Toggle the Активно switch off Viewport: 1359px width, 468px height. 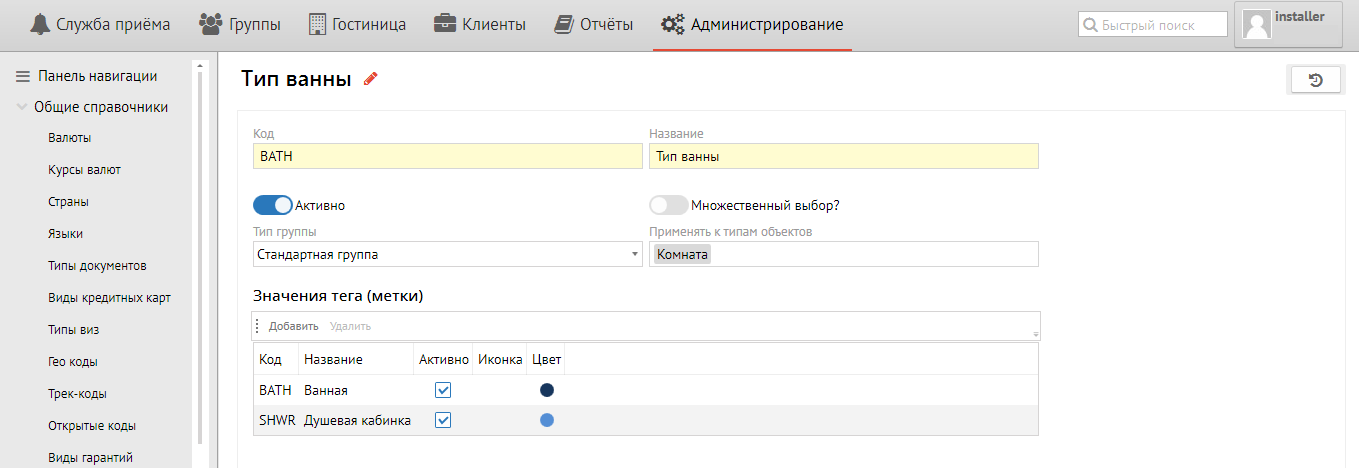[x=272, y=205]
